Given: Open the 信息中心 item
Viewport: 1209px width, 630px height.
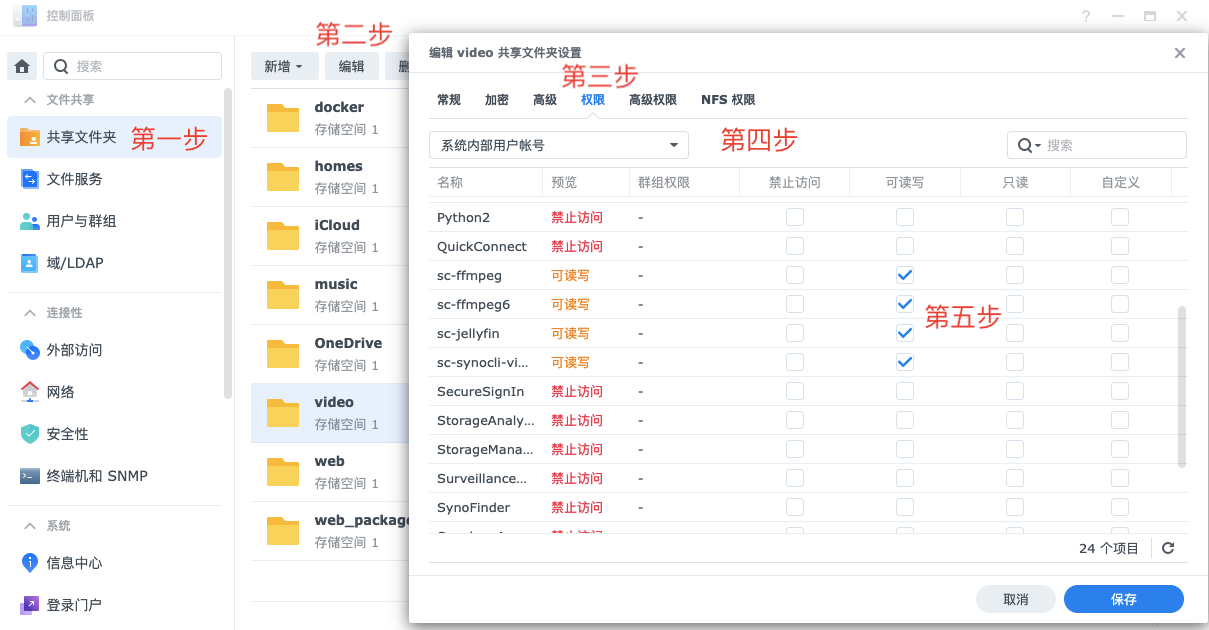Looking at the screenshot, I should (x=74, y=563).
